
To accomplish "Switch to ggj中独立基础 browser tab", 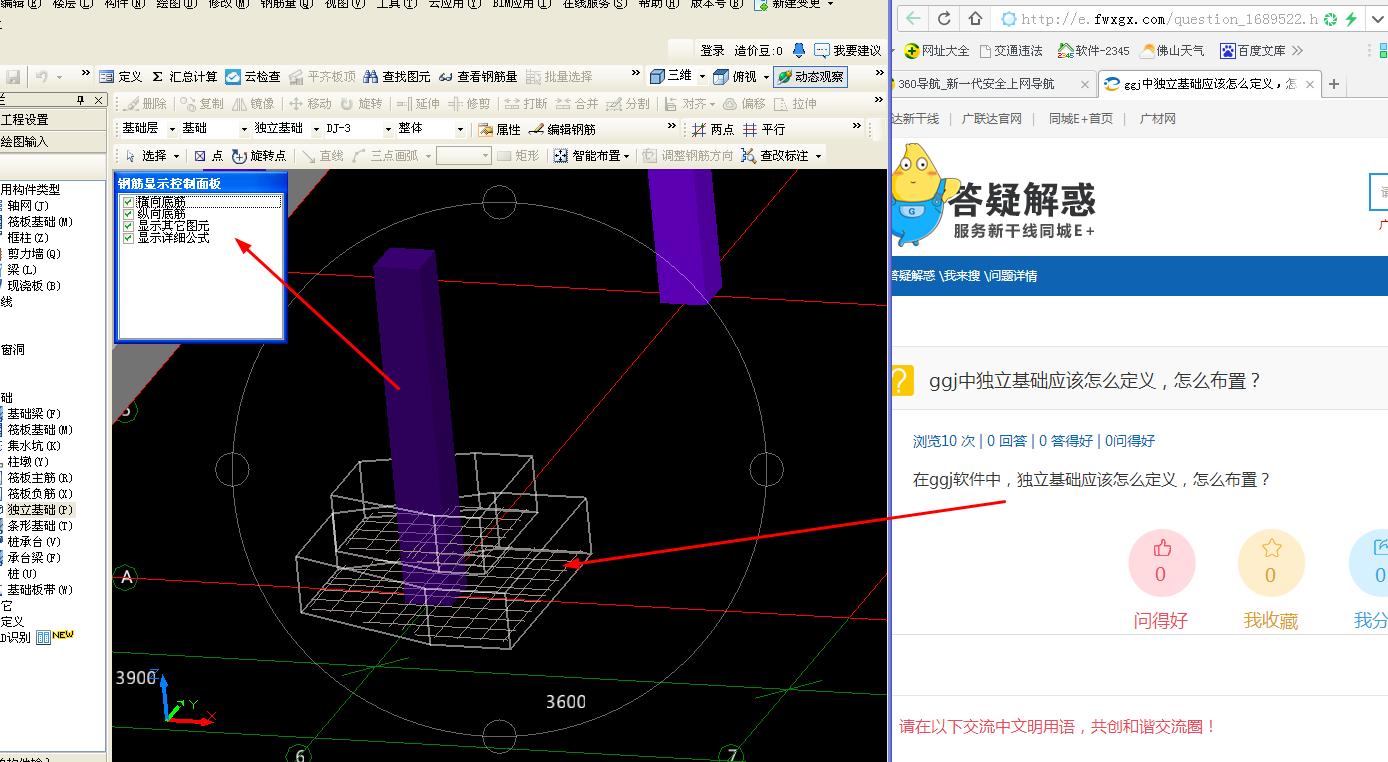I will pyautogui.click(x=1209, y=84).
